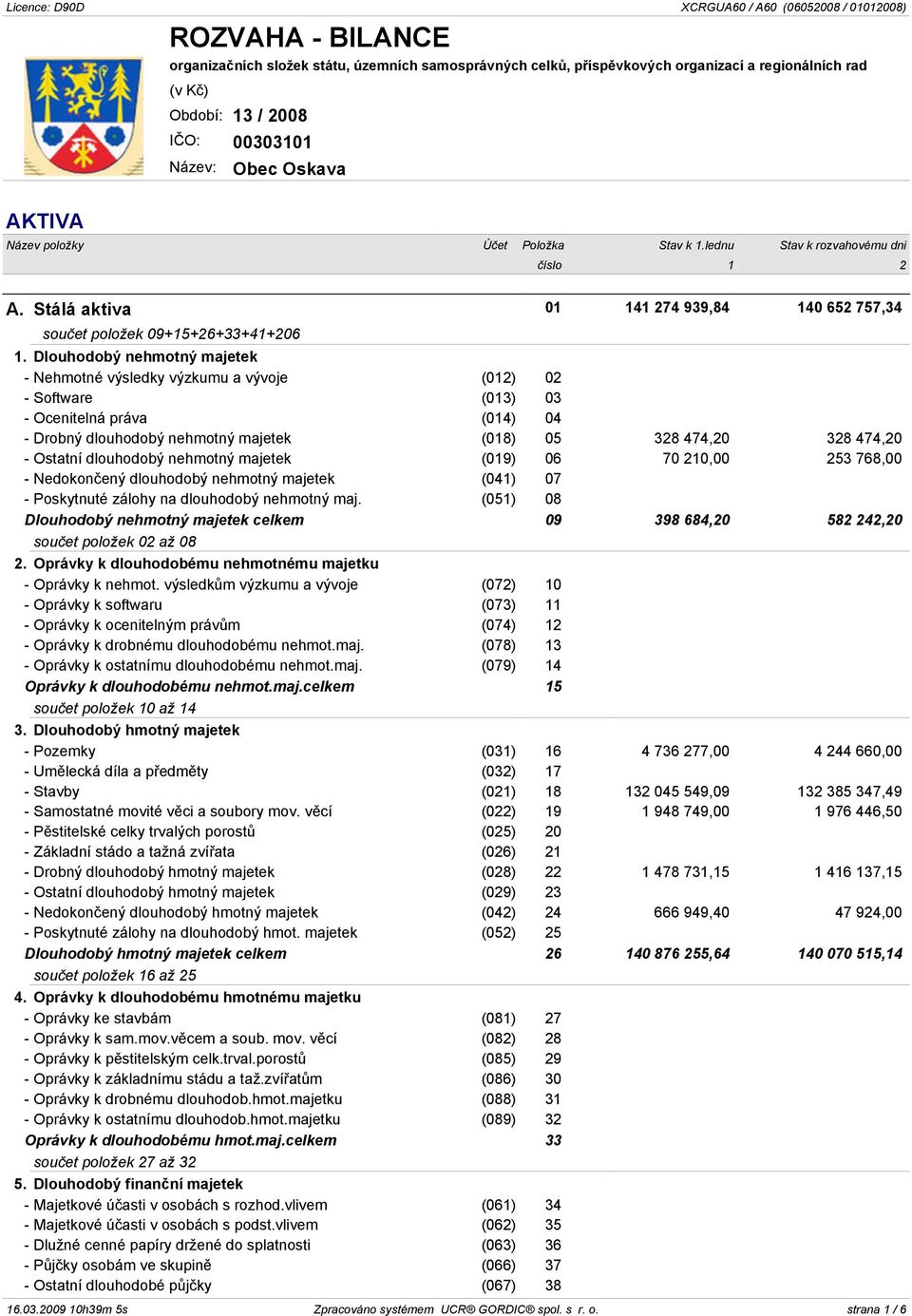Click the value 253 768,00
Image resolution: width=912 pixels, height=1316 pixels.
point(864,459)
